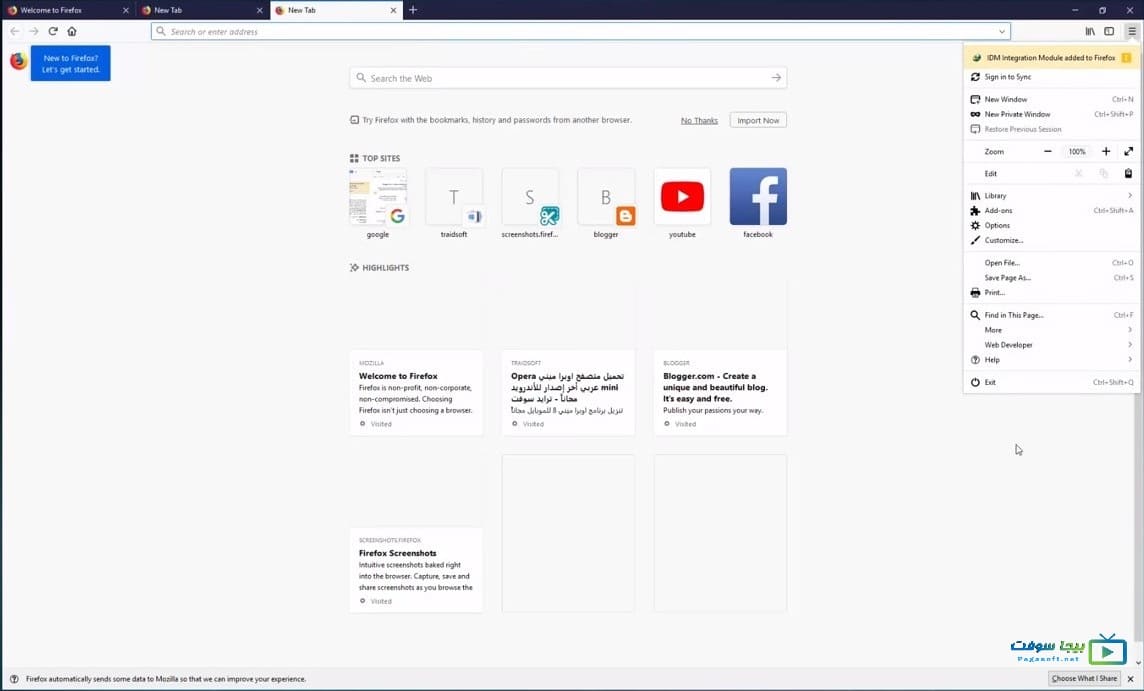This screenshot has height=691, width=1144.
Task: Select New Window menu item
Action: pyautogui.click(x=1051, y=99)
